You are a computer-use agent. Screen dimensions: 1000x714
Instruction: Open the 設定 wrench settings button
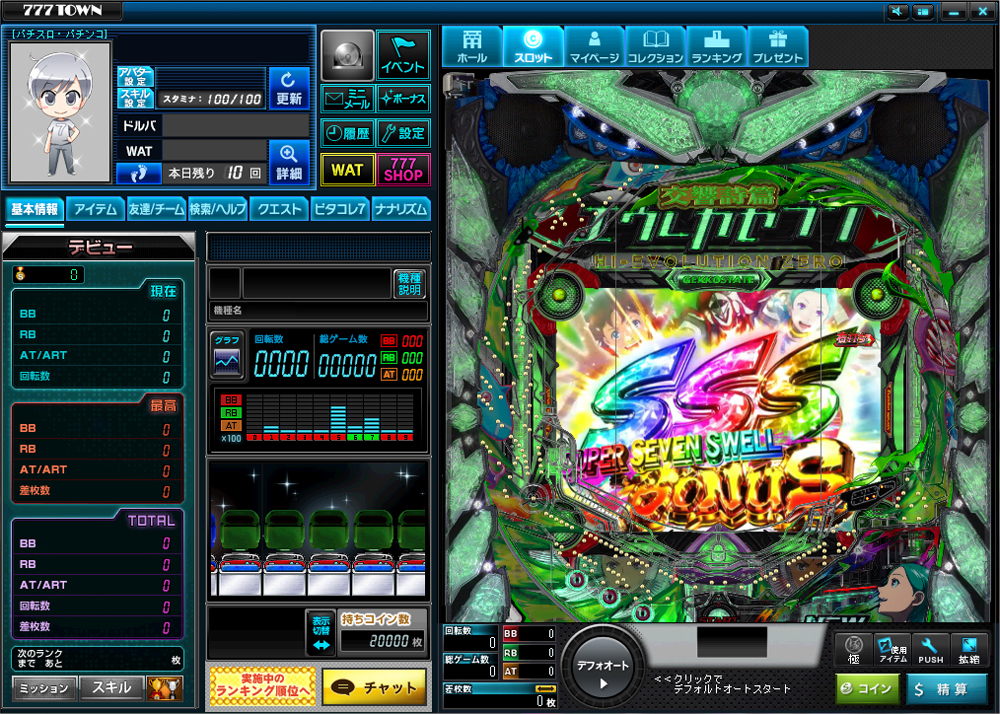point(403,133)
